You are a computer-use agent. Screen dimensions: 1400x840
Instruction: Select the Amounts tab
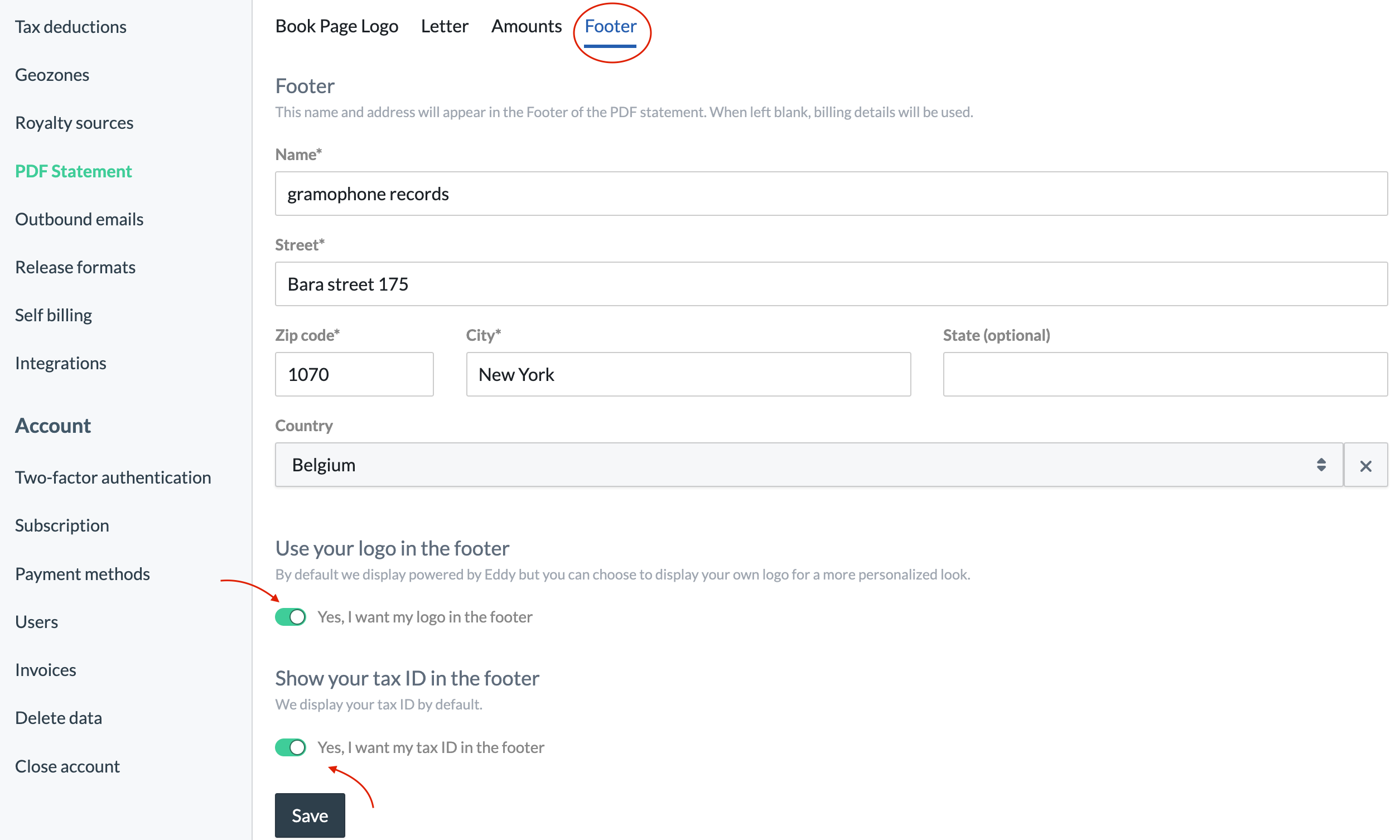(526, 25)
